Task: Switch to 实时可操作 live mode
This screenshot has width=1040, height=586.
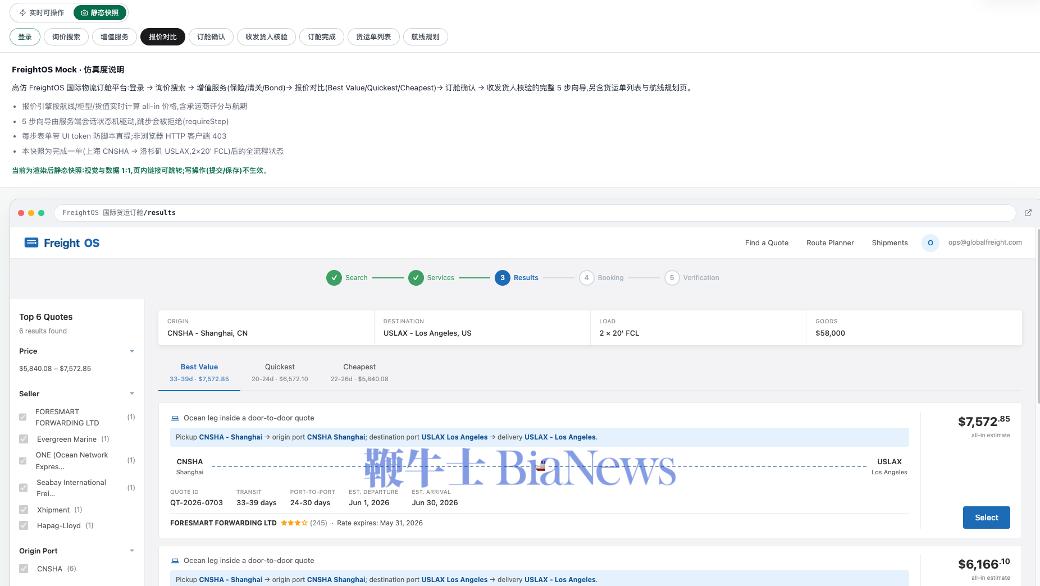Action: [42, 13]
